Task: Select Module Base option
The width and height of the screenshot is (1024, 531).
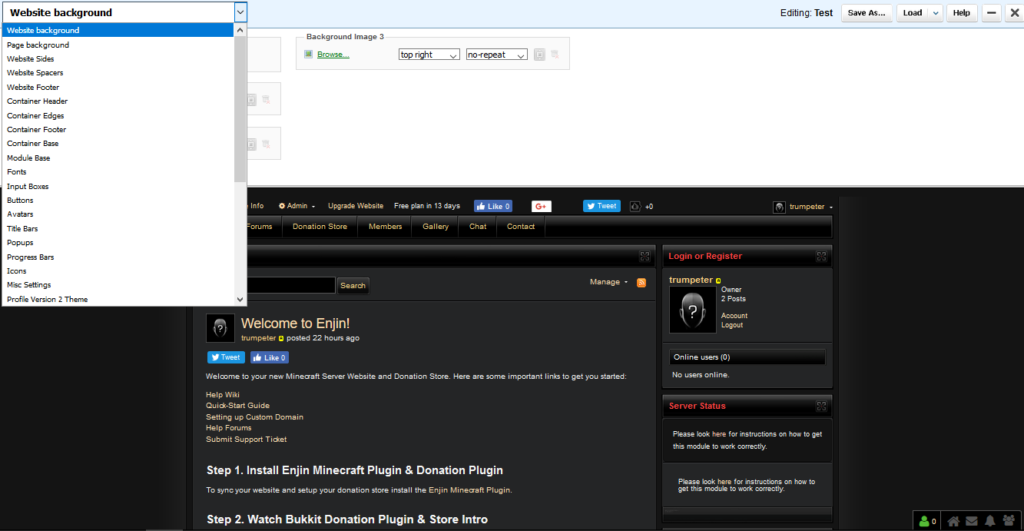Action: [x=118, y=158]
